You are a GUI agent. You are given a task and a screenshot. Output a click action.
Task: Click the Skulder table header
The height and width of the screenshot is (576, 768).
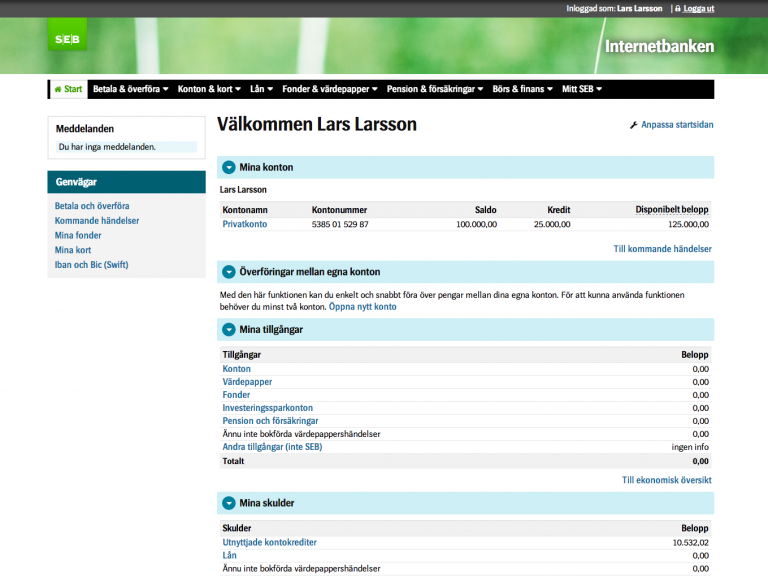coord(237,528)
